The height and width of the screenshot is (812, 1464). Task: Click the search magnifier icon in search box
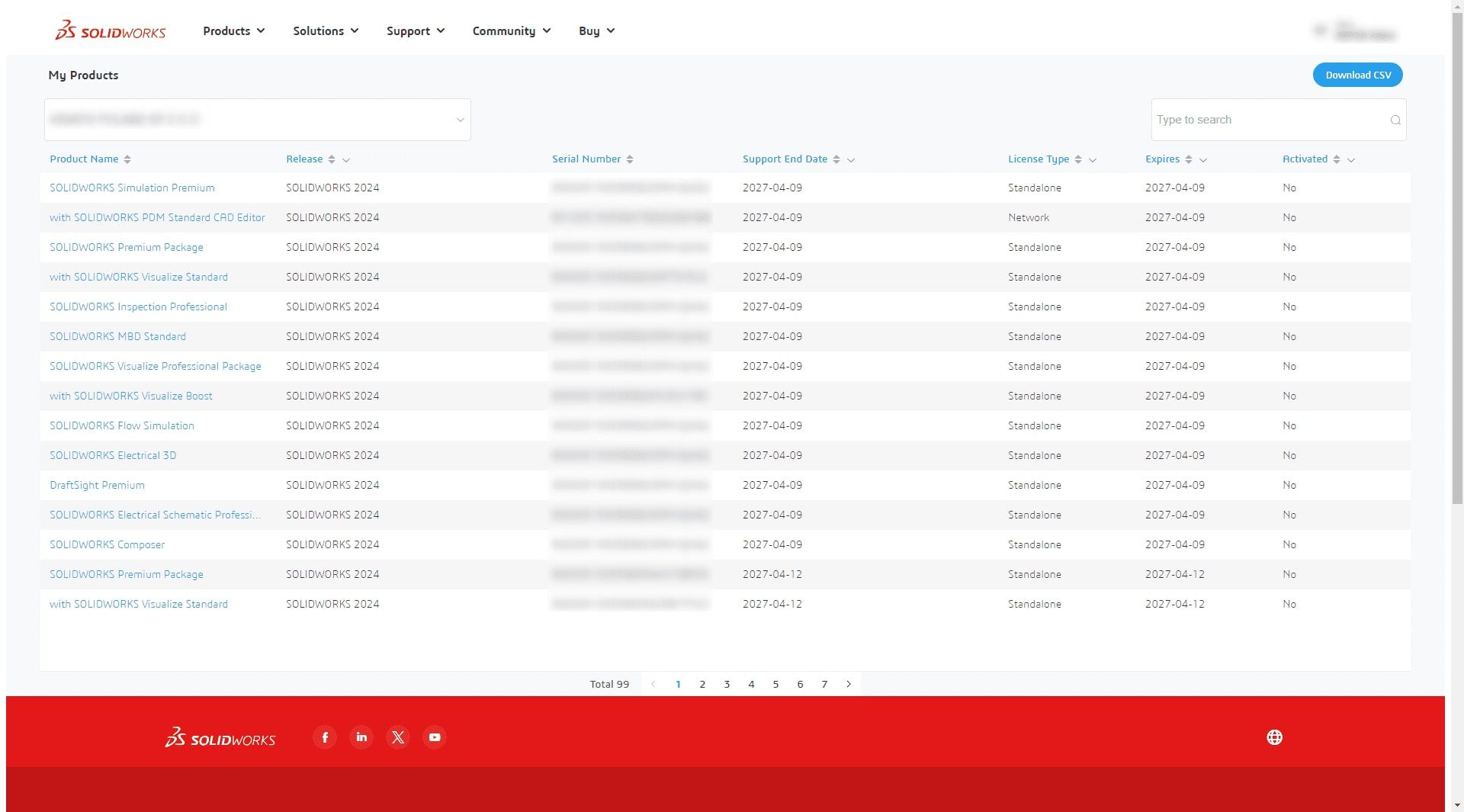click(x=1395, y=120)
